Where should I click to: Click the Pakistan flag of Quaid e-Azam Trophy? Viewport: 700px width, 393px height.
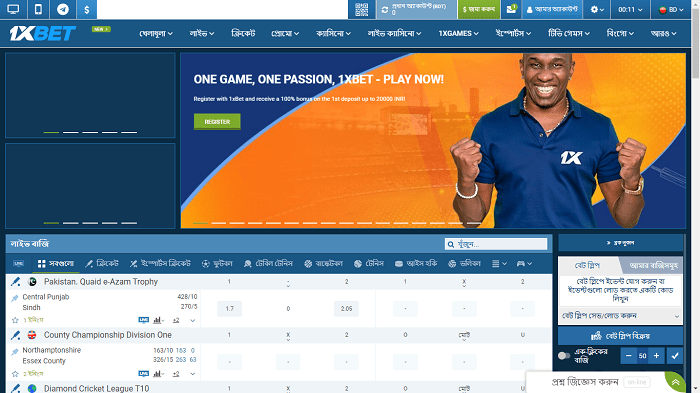point(32,282)
